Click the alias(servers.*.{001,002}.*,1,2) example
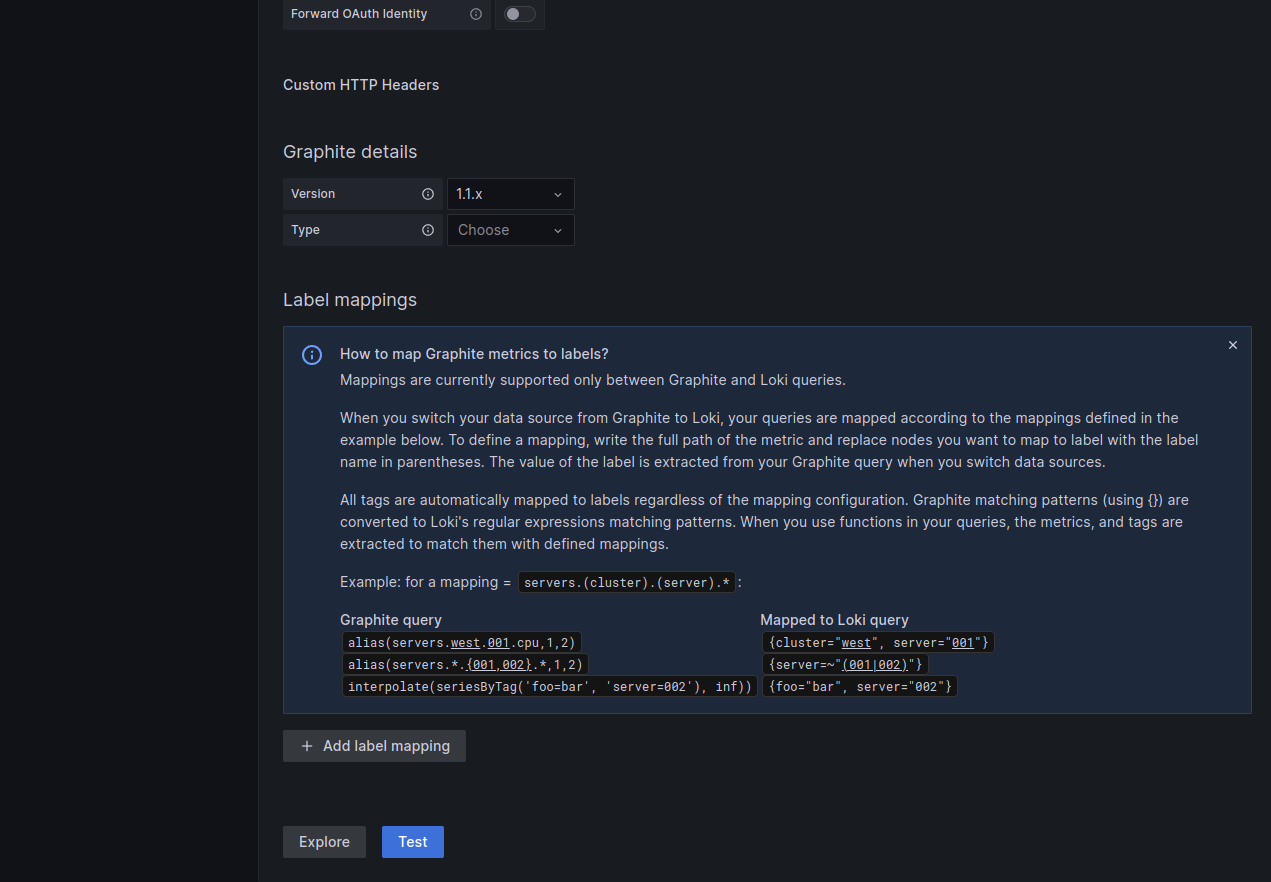The width and height of the screenshot is (1271, 882). pyautogui.click(x=466, y=664)
